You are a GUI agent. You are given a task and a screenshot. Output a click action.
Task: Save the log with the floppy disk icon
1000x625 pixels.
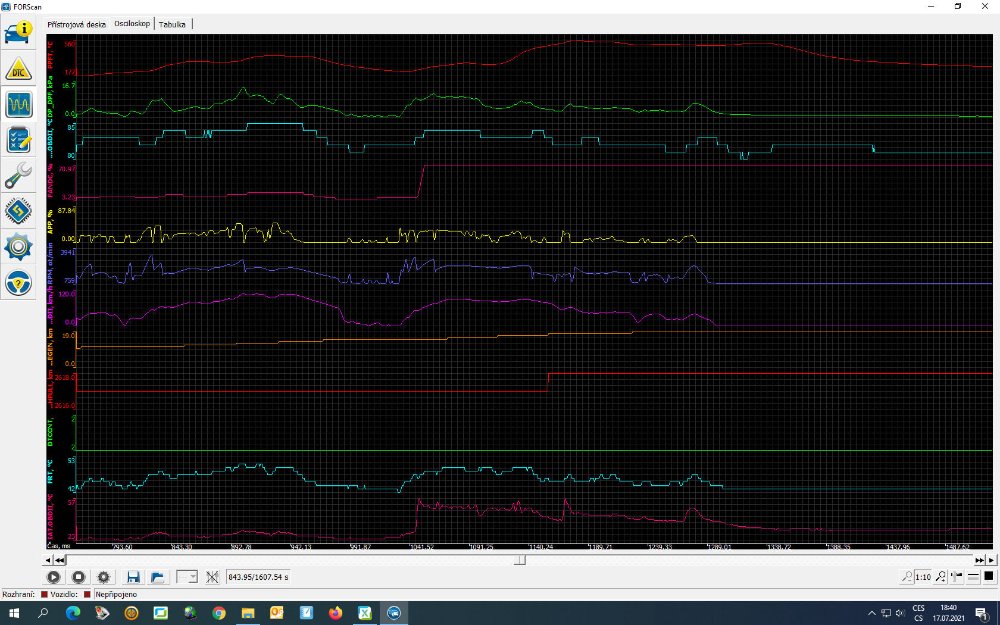tap(132, 577)
